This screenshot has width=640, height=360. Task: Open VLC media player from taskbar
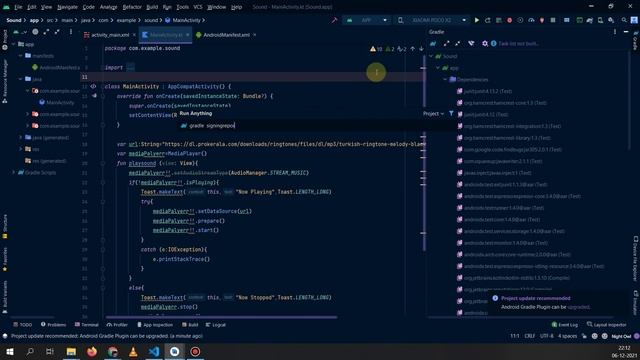click(133, 351)
